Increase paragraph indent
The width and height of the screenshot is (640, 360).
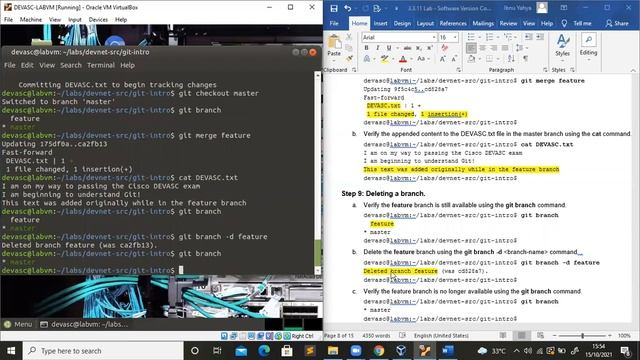pos(540,37)
